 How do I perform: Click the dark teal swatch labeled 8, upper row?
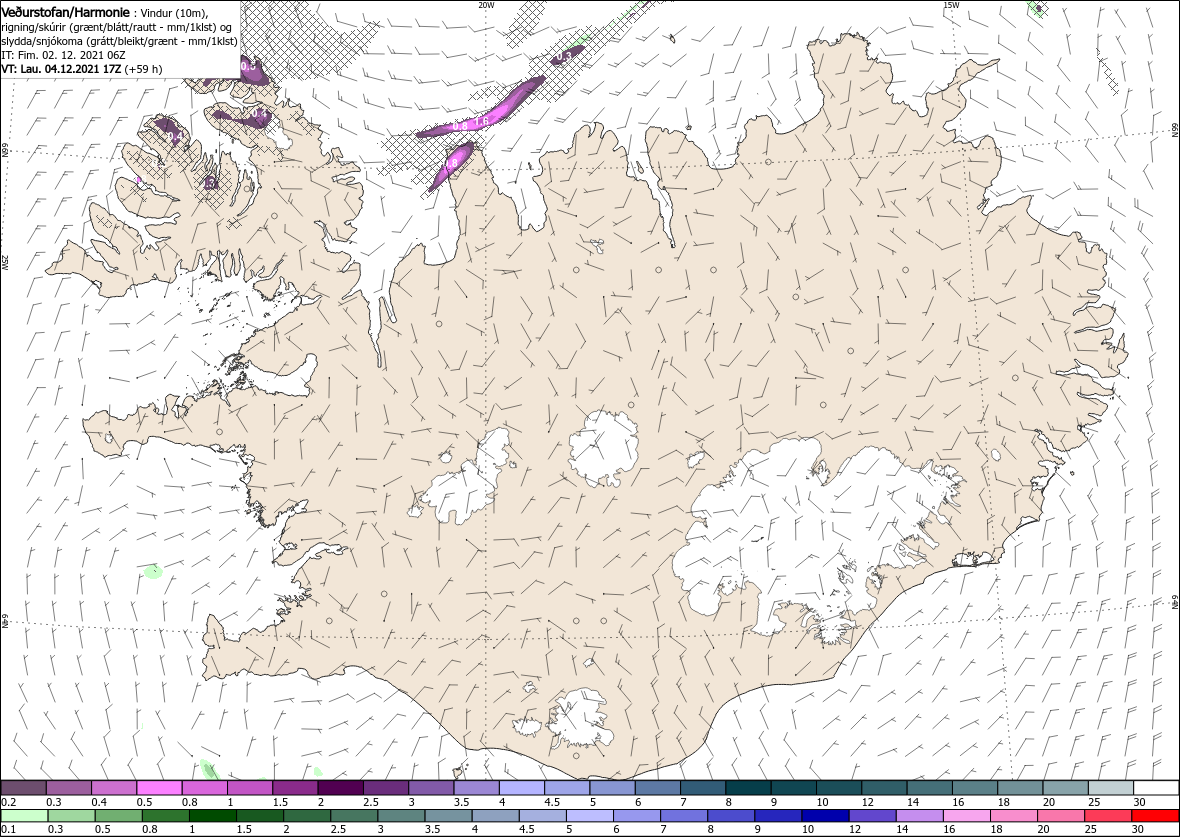click(x=749, y=788)
